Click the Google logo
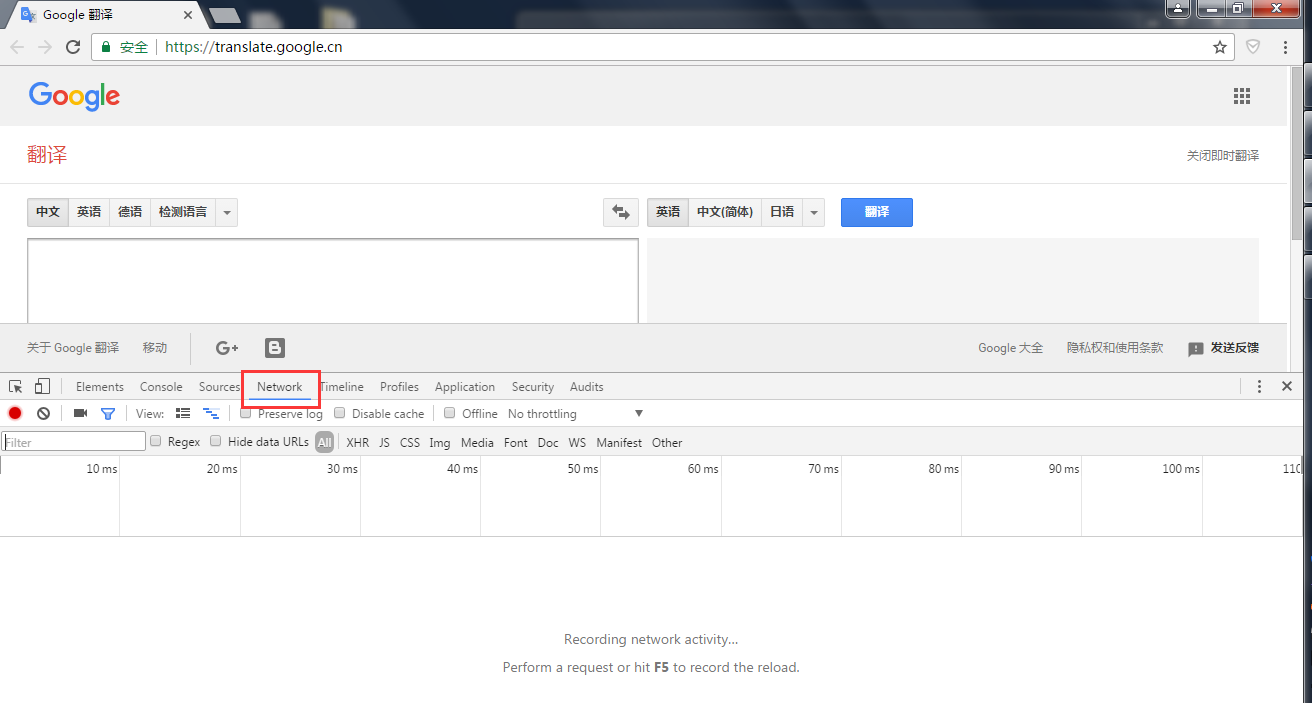 pyautogui.click(x=74, y=96)
